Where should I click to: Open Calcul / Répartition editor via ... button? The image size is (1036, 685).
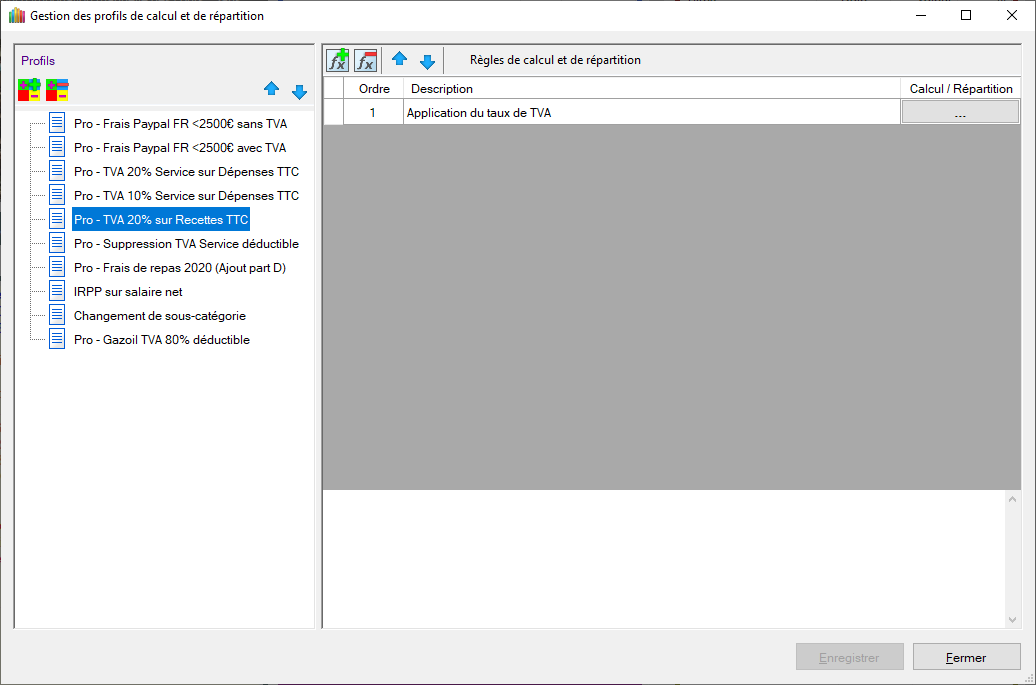point(960,113)
